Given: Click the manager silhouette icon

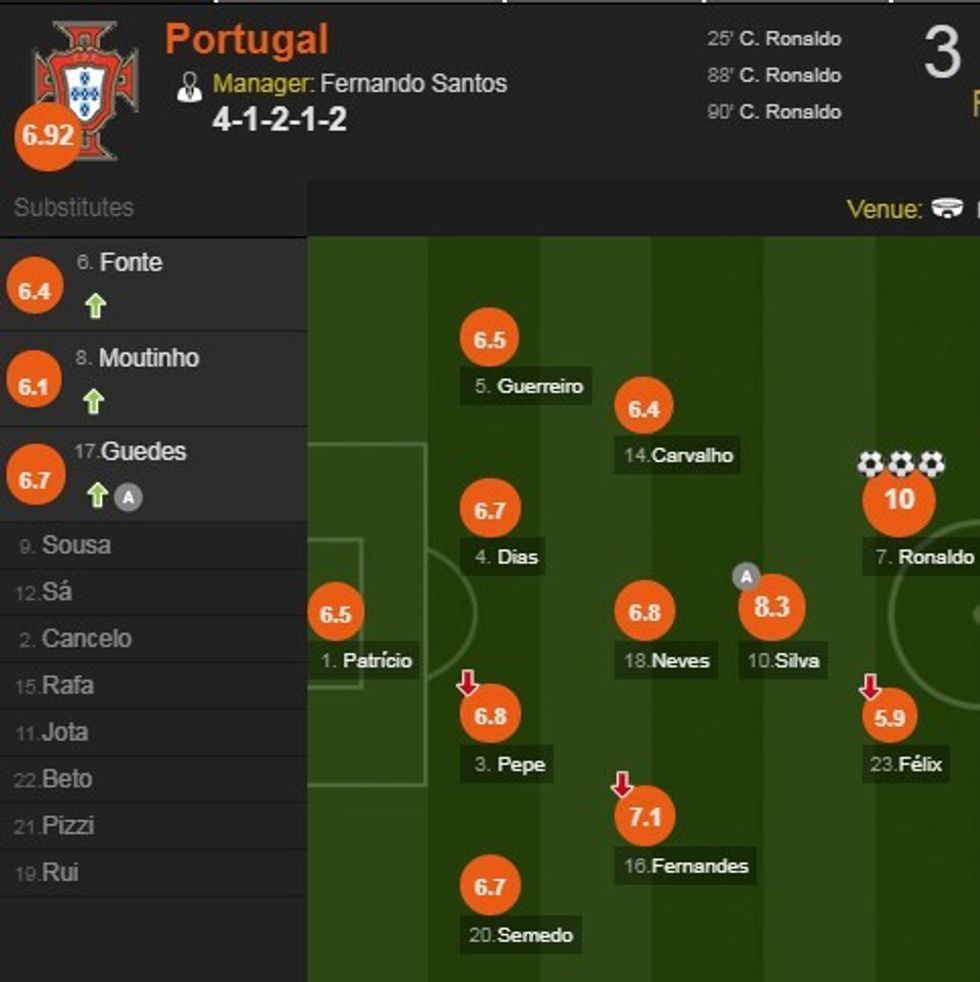Looking at the screenshot, I should coord(189,85).
